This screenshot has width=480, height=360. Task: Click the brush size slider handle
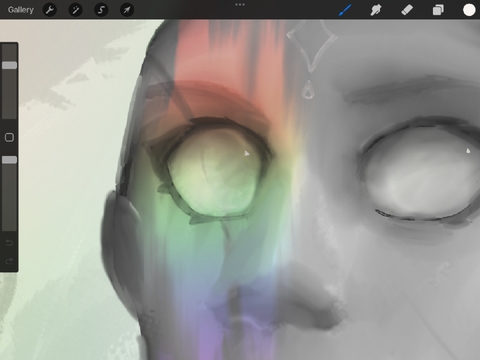pos(9,65)
